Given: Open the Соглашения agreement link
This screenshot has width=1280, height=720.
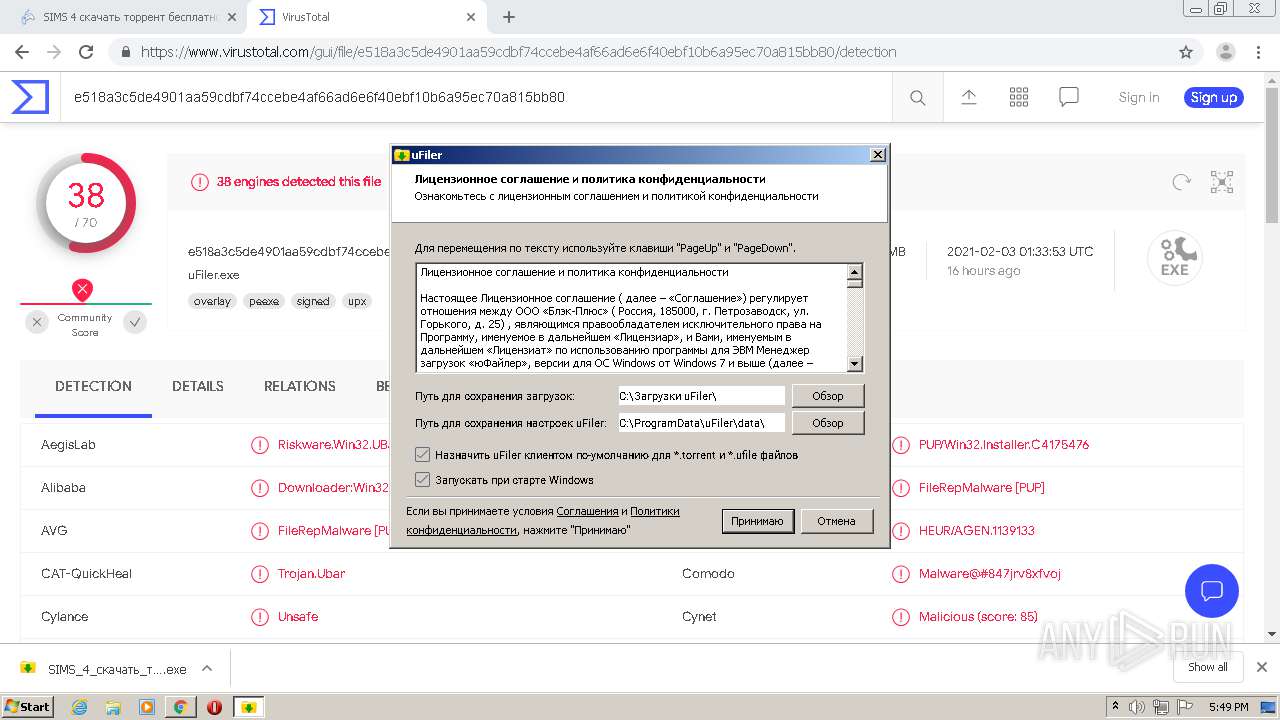Looking at the screenshot, I should 587,511.
